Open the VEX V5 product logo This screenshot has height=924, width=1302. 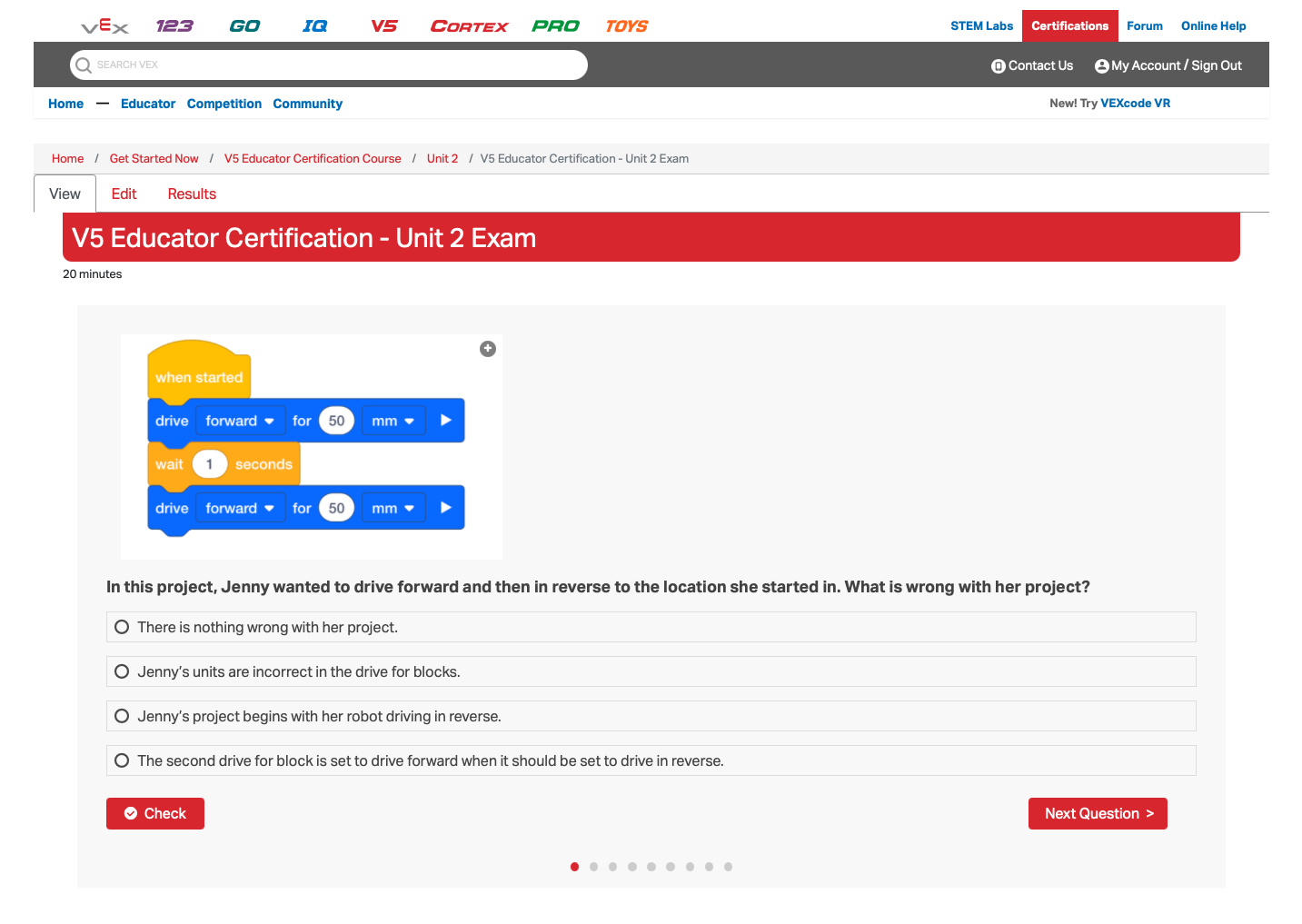383,26
